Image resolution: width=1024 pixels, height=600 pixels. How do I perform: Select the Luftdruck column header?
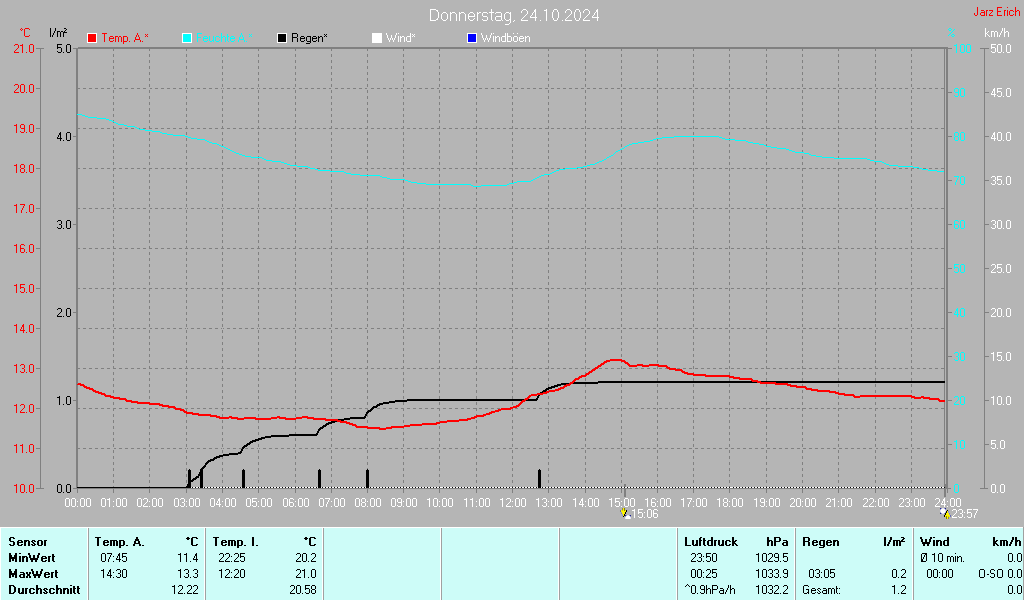pyautogui.click(x=711, y=542)
